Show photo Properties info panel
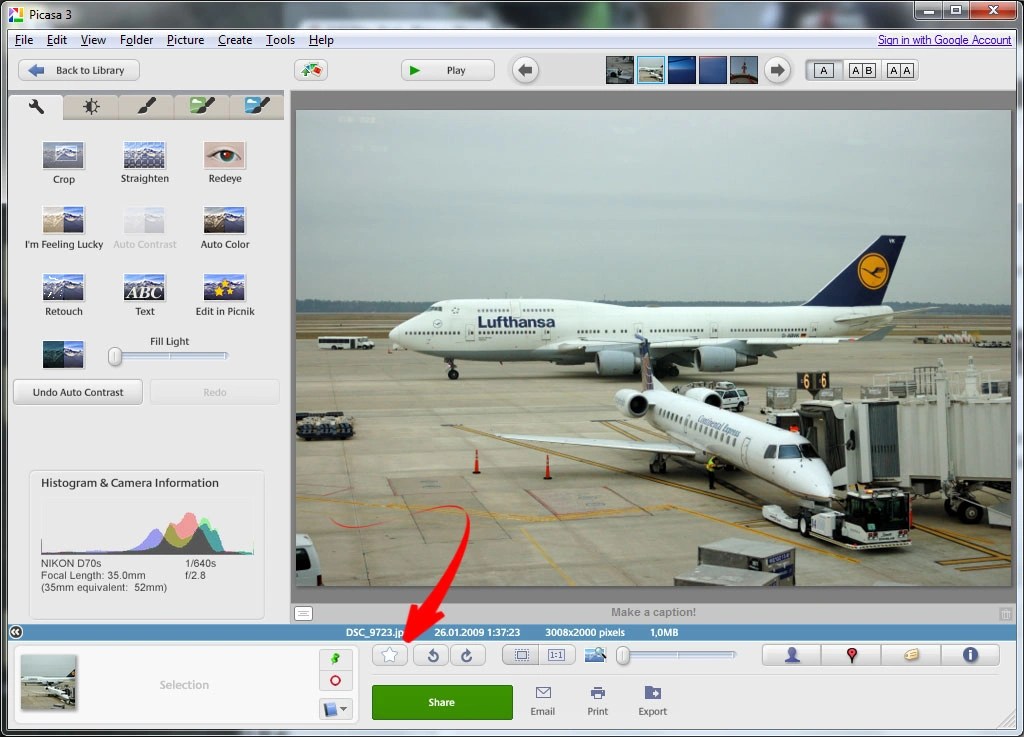The width and height of the screenshot is (1024, 737). click(970, 655)
